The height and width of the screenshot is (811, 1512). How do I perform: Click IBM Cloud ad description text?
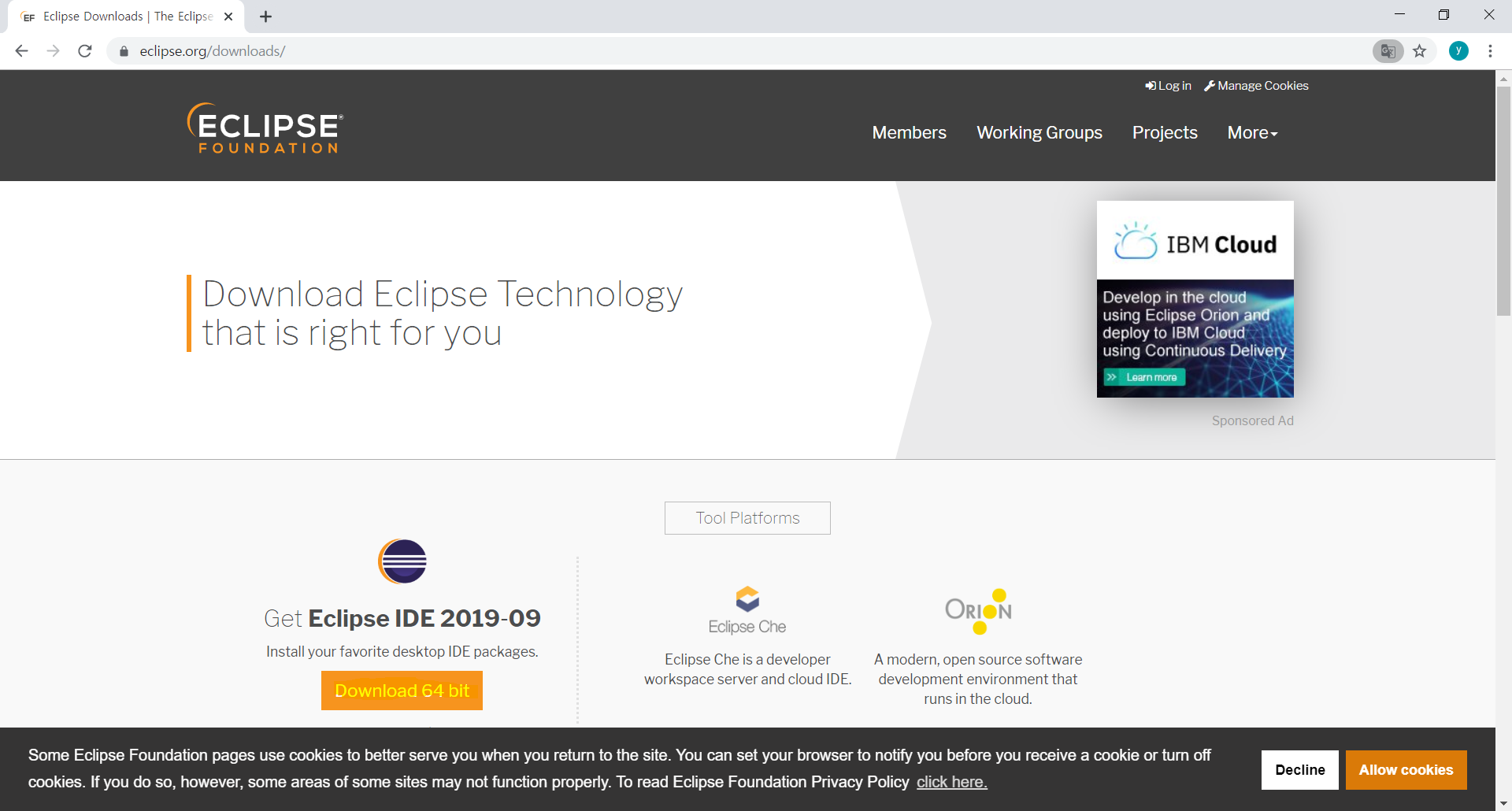point(1194,324)
